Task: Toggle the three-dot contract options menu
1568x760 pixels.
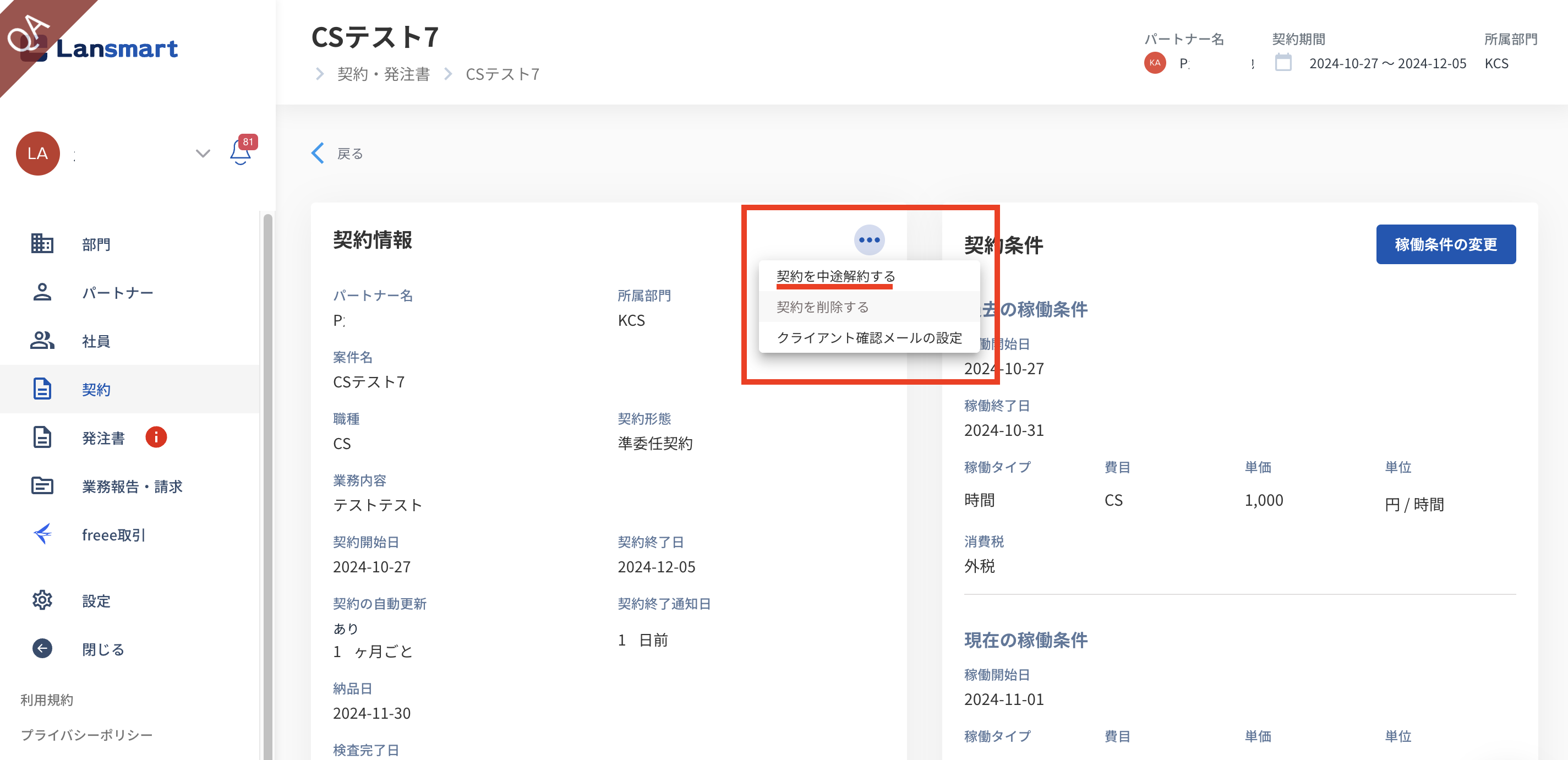Action: [868, 240]
